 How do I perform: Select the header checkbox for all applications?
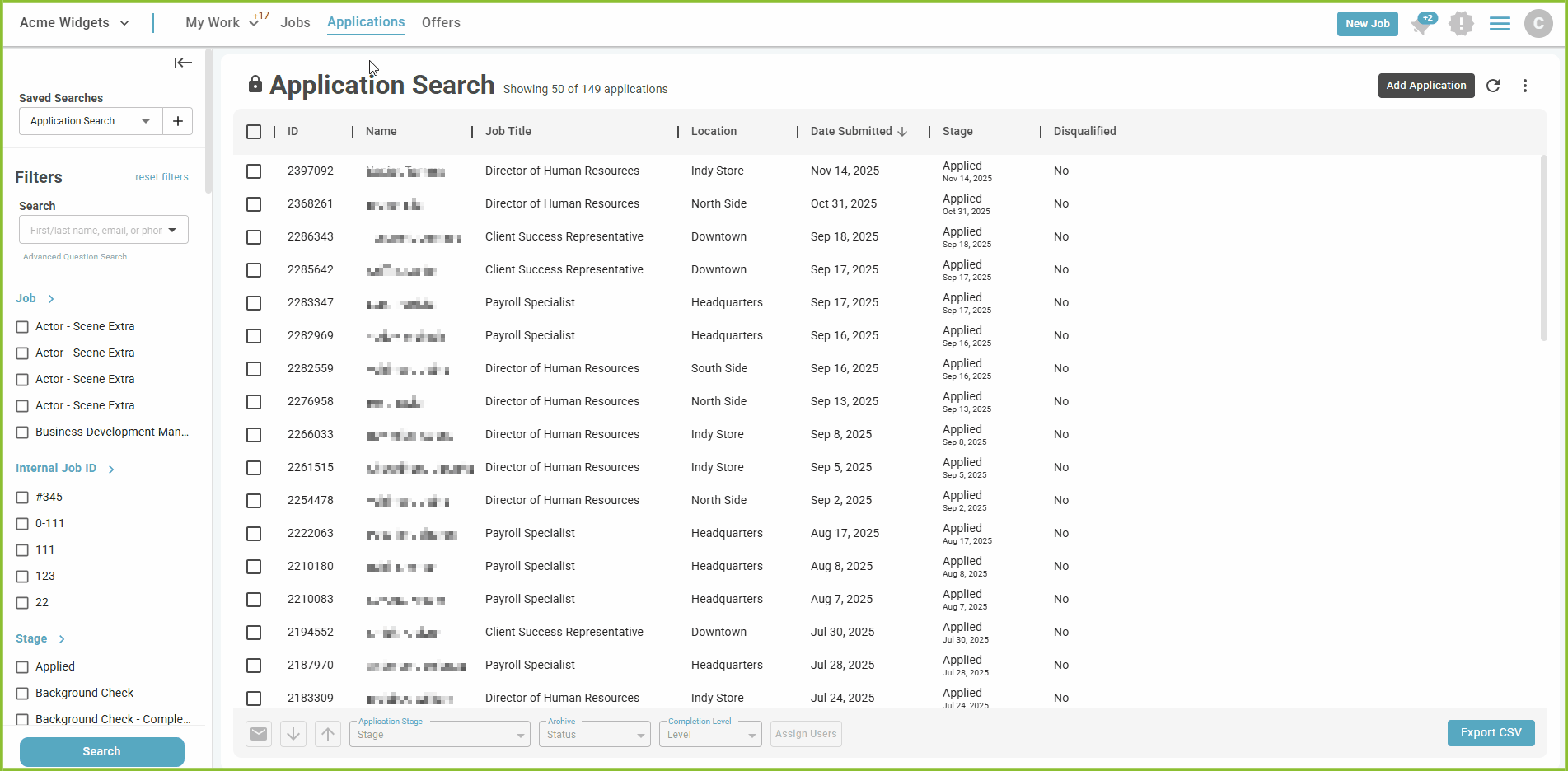[x=254, y=131]
